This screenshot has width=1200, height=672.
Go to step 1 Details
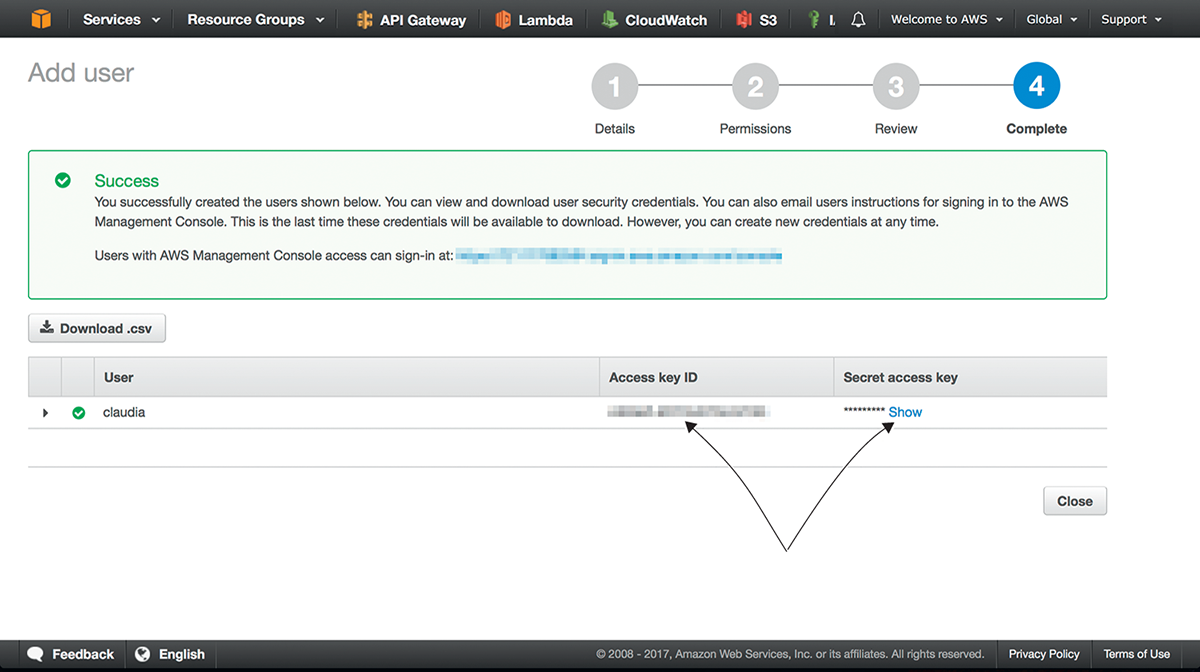coord(614,88)
